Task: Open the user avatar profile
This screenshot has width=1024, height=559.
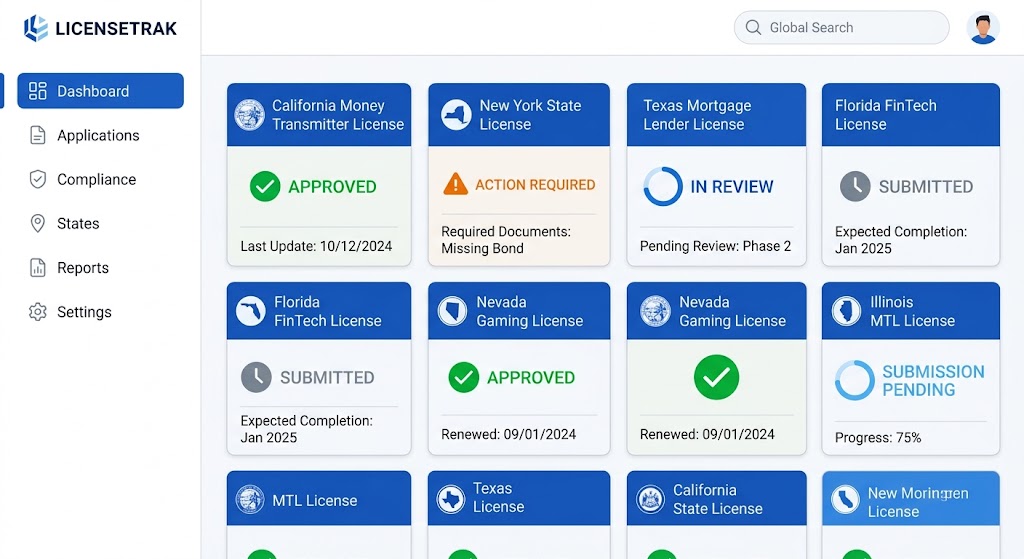Action: click(x=983, y=27)
